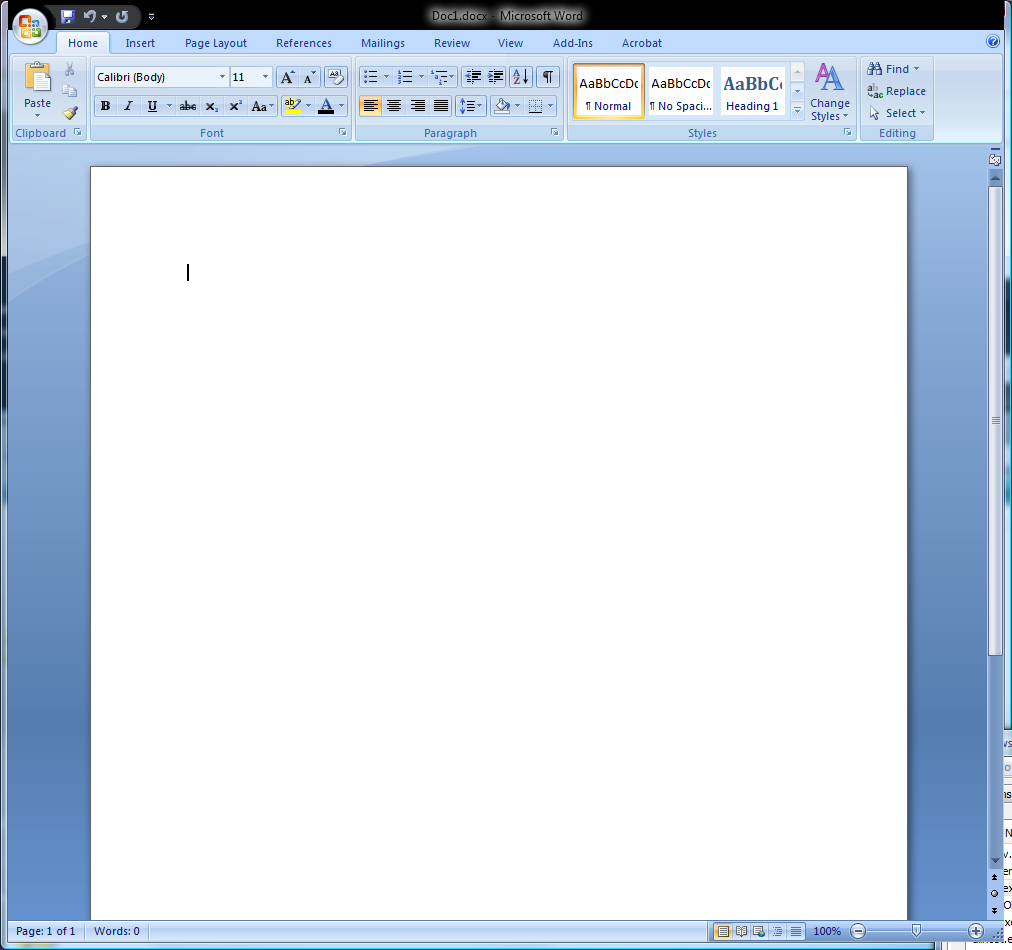1012x950 pixels.
Task: Open the line spacing dropdown
Action: point(470,106)
